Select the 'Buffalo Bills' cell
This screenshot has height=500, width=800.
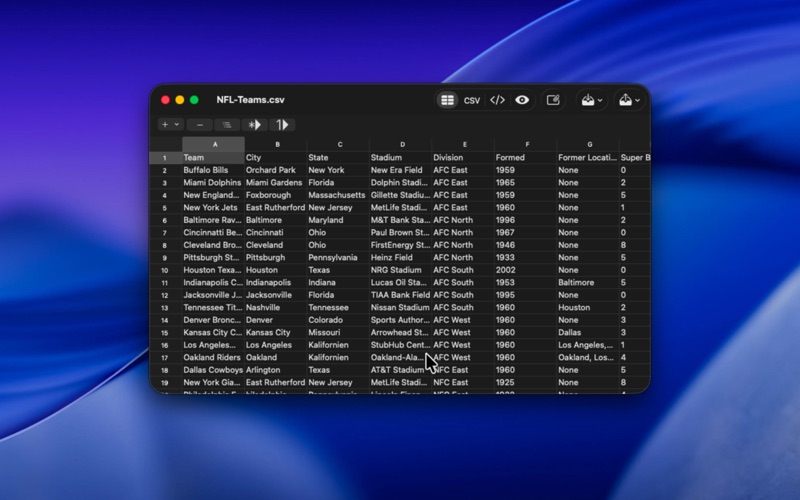pos(213,170)
